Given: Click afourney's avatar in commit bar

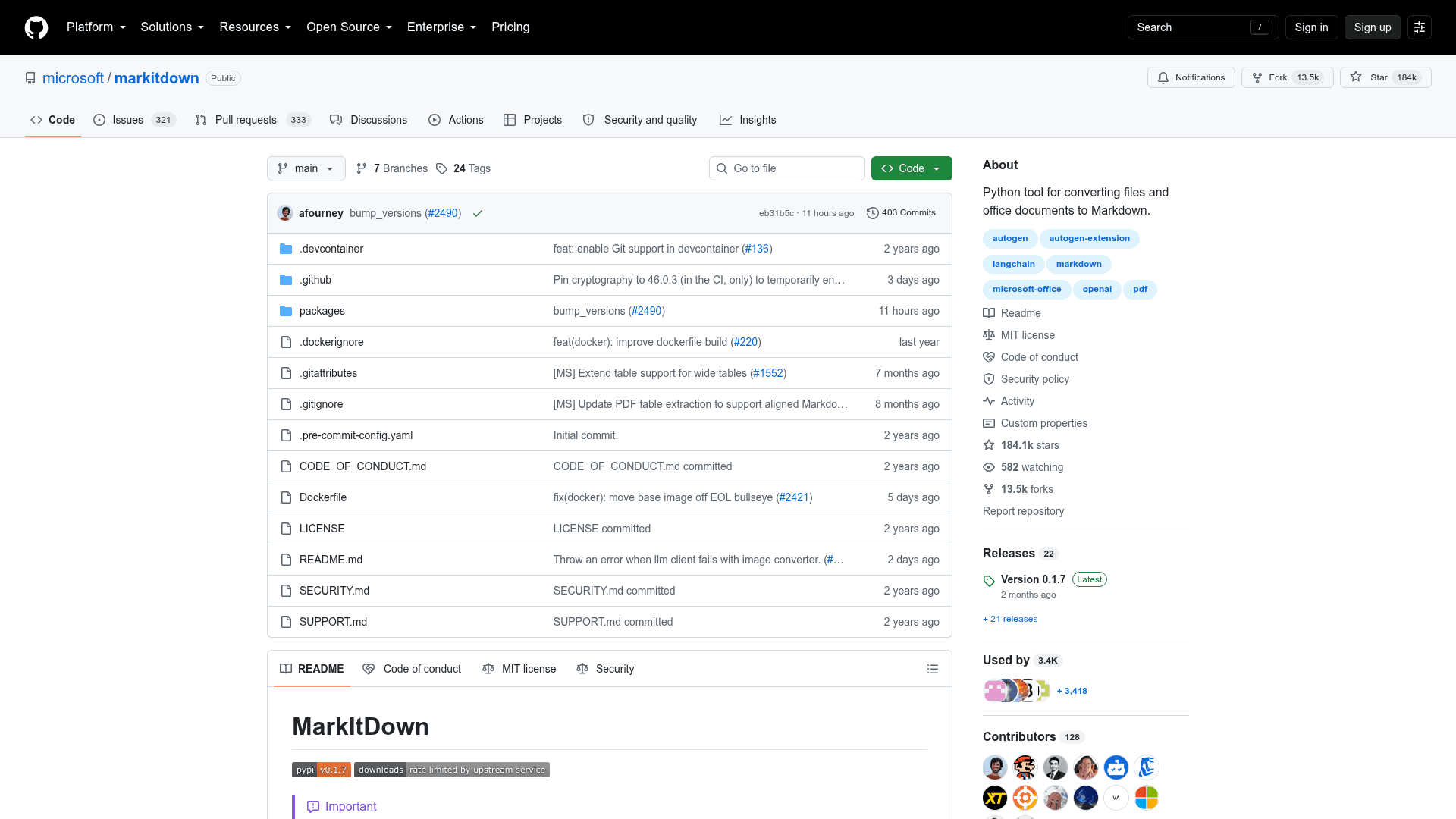Looking at the screenshot, I should coord(285,213).
